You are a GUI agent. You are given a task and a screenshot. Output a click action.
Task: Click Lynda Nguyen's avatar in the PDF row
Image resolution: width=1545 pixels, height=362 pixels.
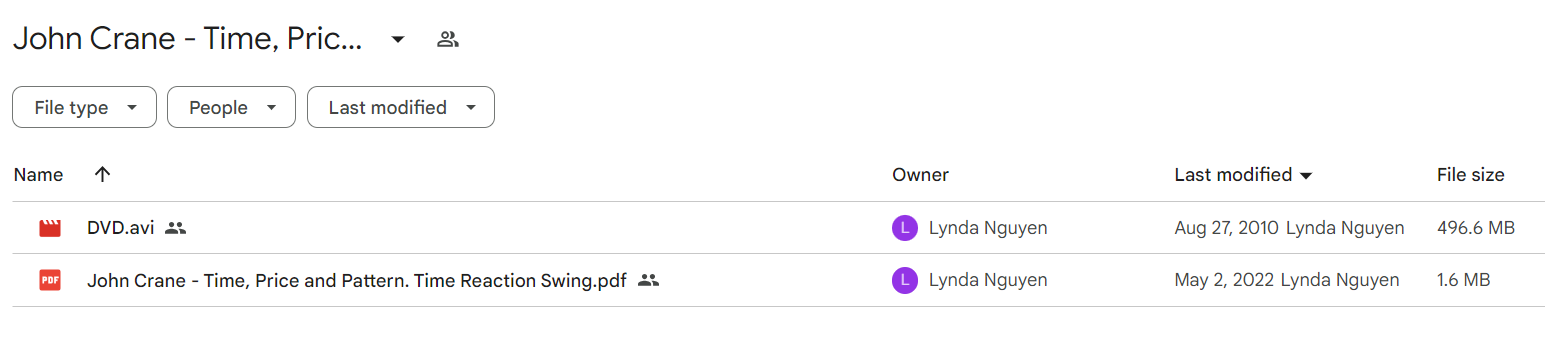coord(904,281)
